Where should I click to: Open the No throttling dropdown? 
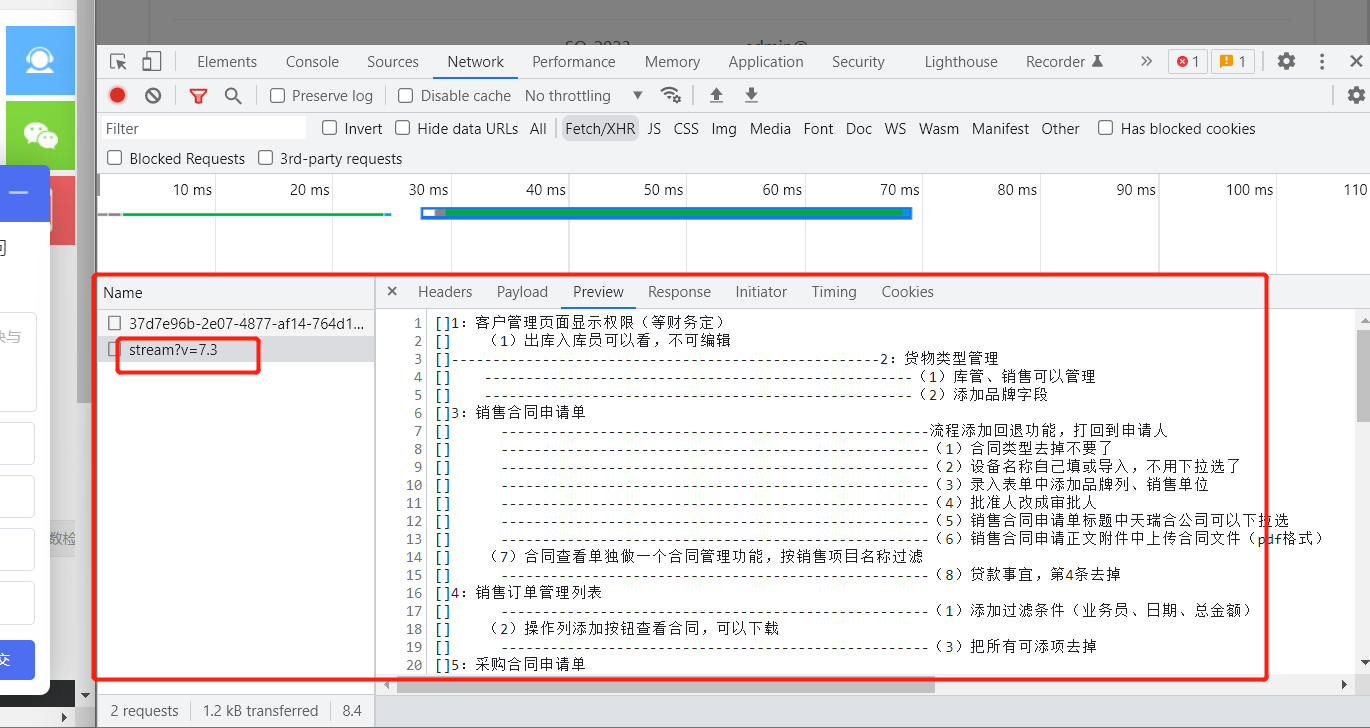(583, 96)
